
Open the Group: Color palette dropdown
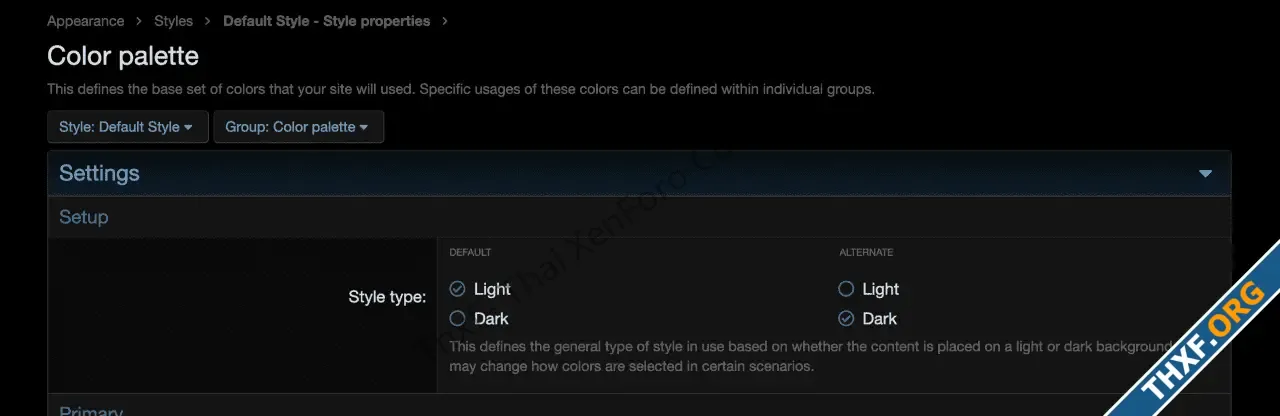click(299, 127)
